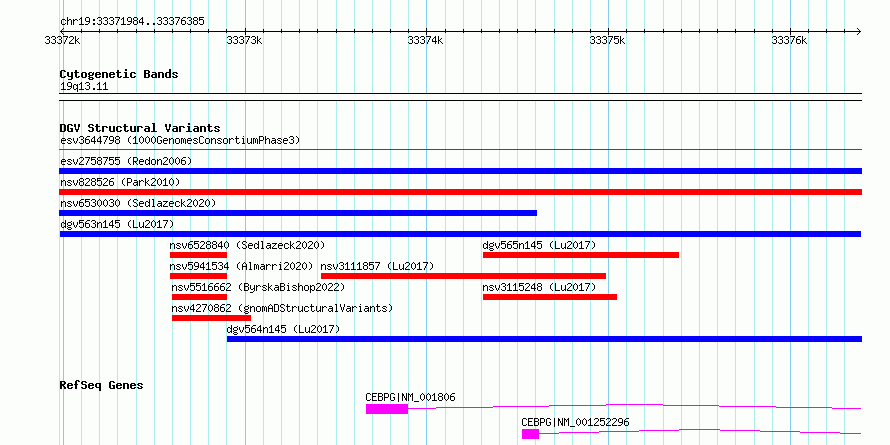This screenshot has width=890, height=445.
Task: Select the red nsv3115248 variant bar
Action: [550, 297]
